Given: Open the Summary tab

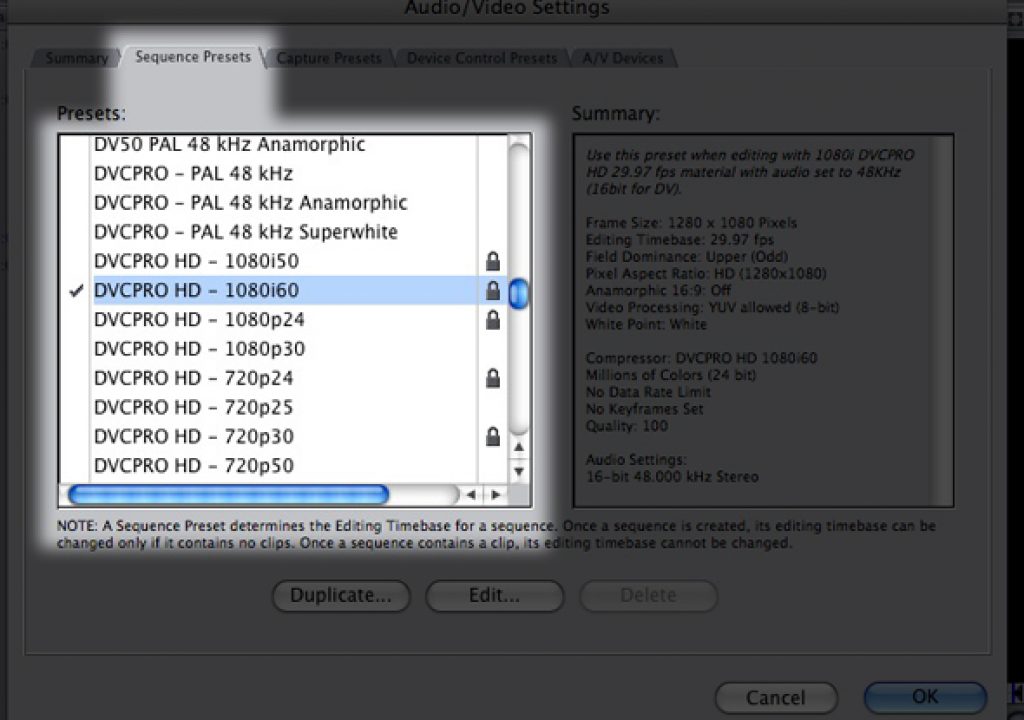Looking at the screenshot, I should point(76,58).
